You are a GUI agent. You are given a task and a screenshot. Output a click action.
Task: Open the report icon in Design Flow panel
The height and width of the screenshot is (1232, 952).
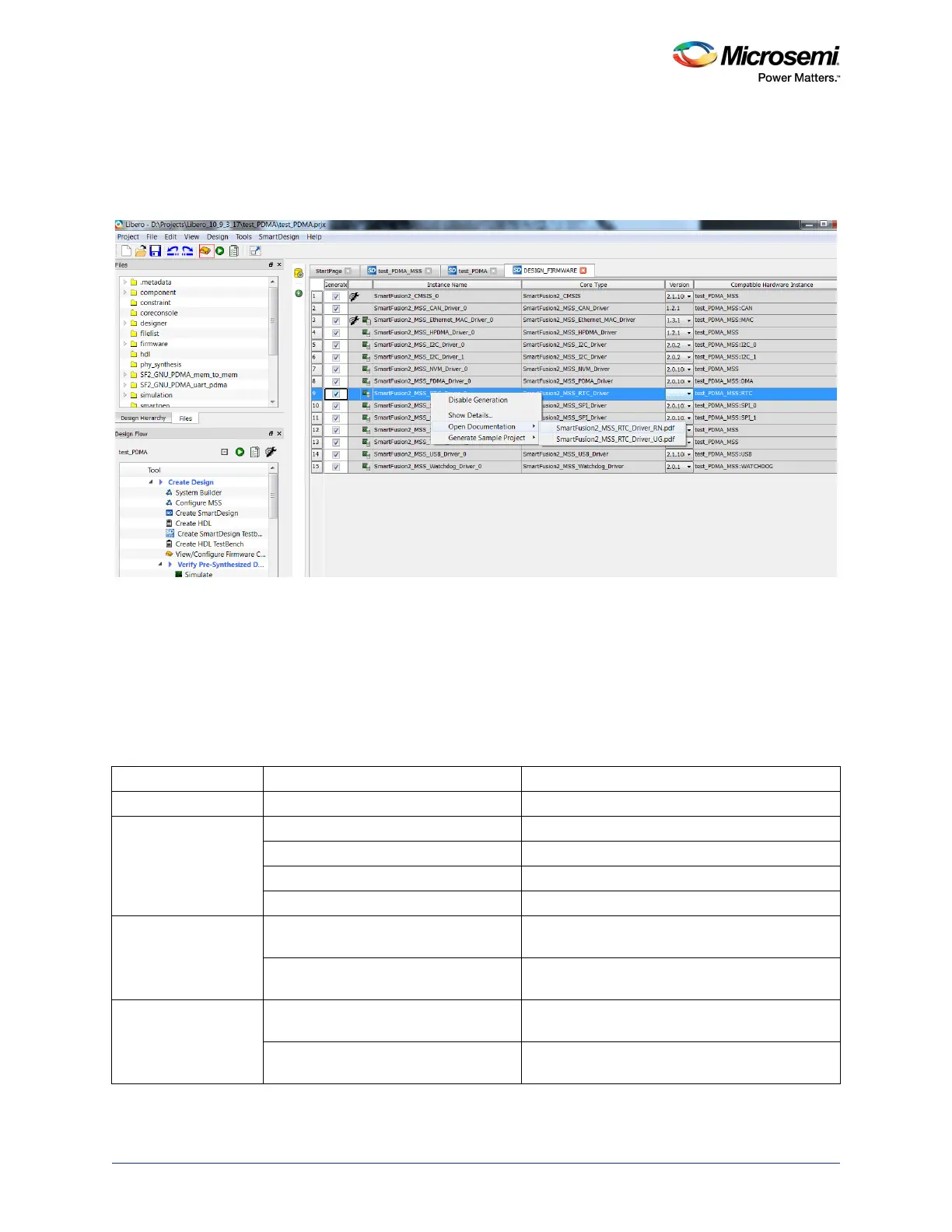click(x=254, y=452)
